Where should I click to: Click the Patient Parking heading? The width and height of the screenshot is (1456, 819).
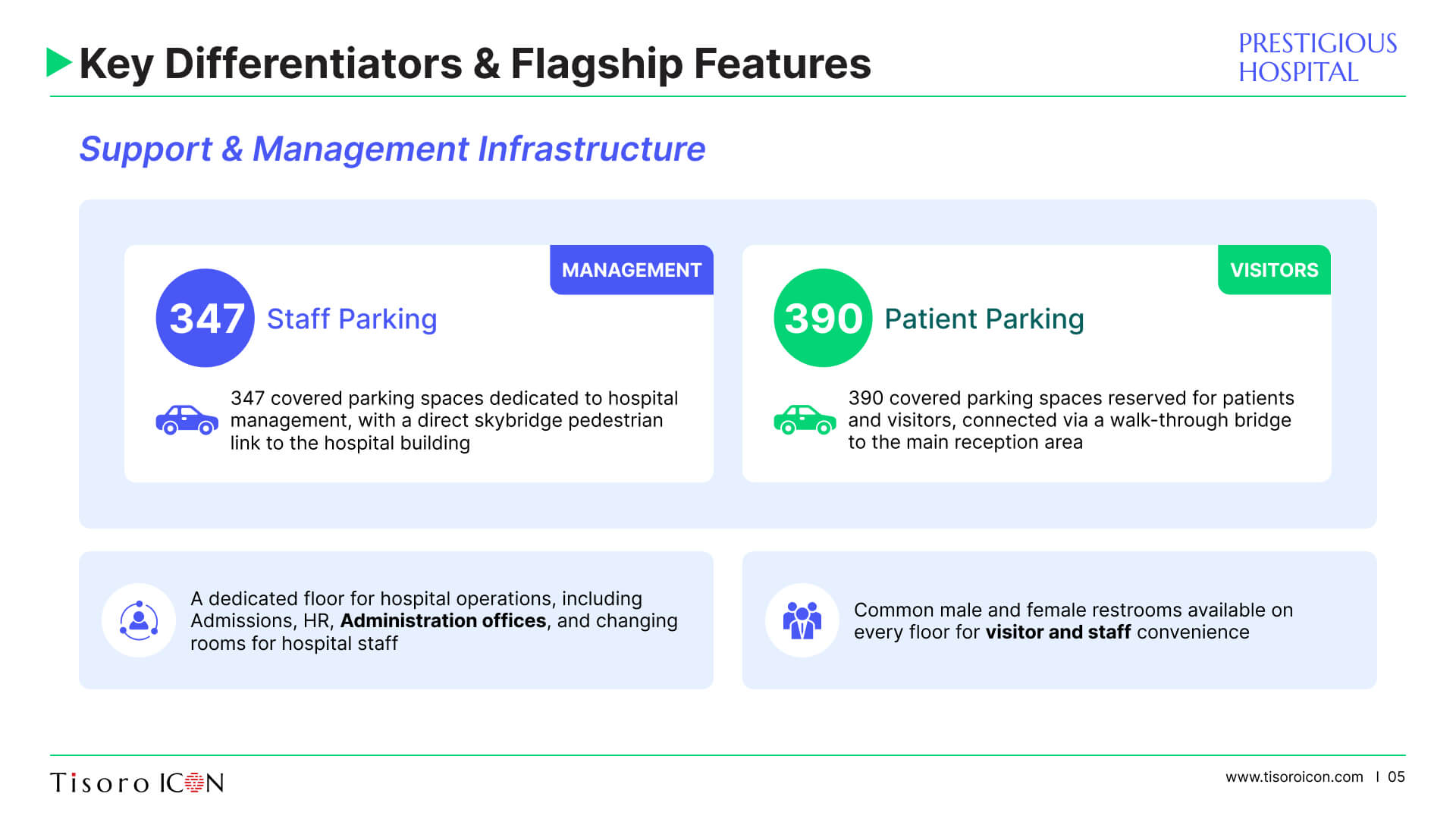point(984,319)
